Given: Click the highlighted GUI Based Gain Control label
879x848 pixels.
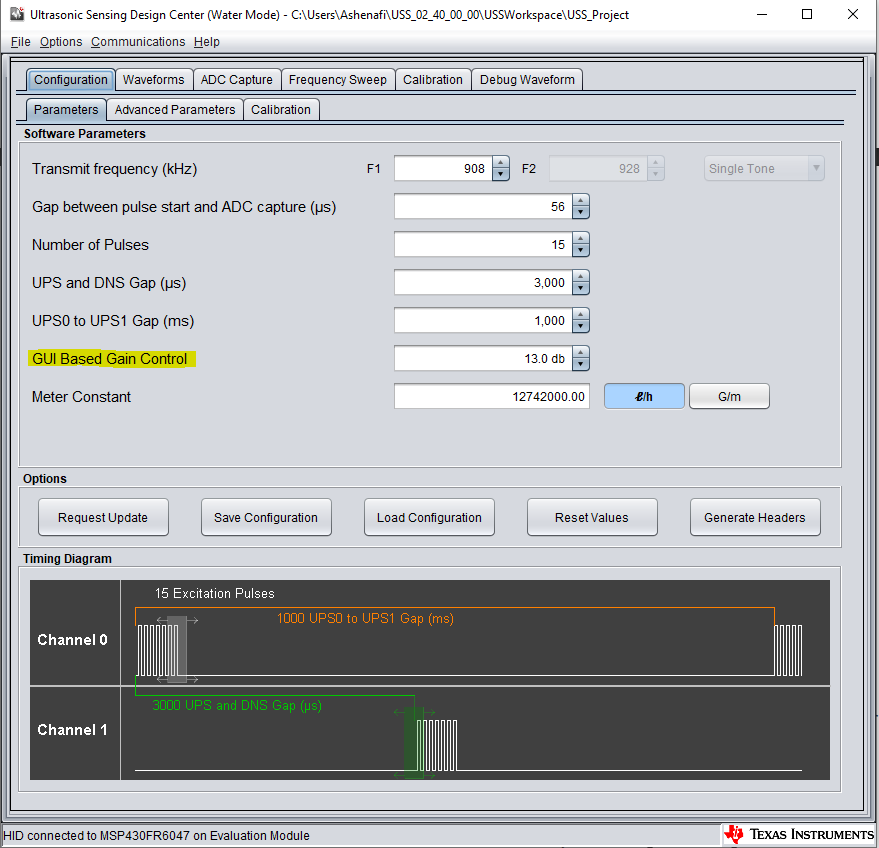Looking at the screenshot, I should click(x=111, y=359).
